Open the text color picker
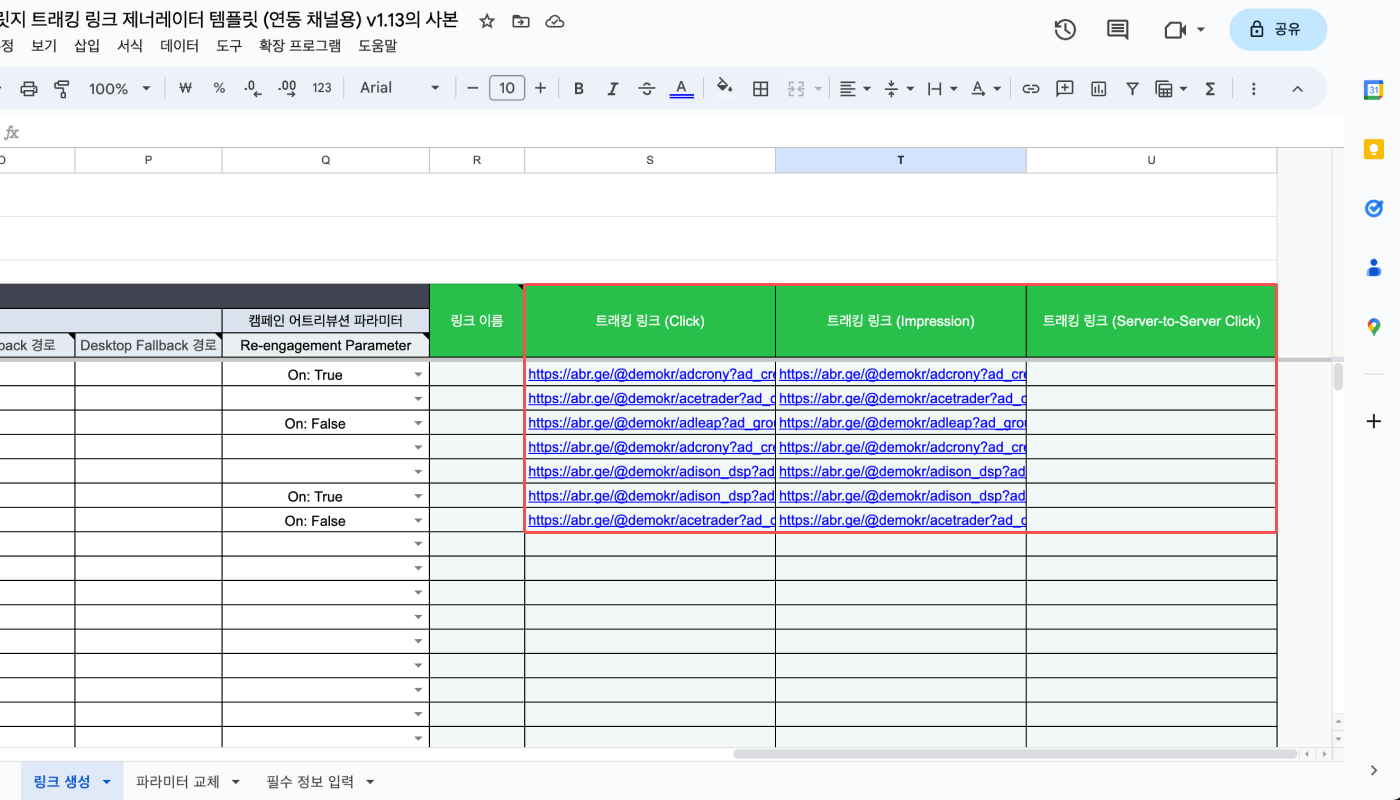The height and width of the screenshot is (800, 1400). point(681,89)
